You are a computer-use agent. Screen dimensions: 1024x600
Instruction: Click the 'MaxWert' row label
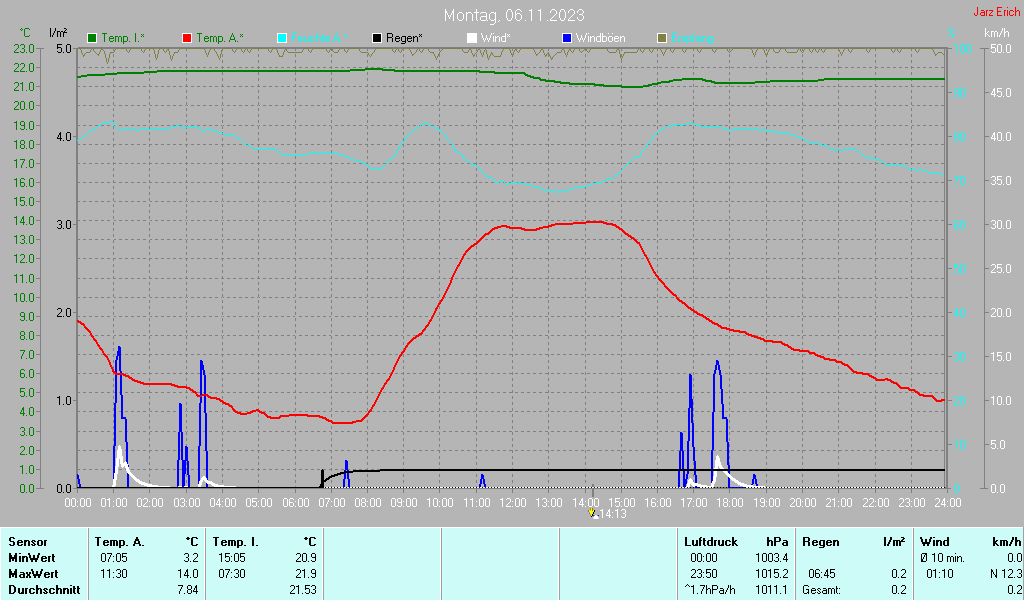point(33,574)
